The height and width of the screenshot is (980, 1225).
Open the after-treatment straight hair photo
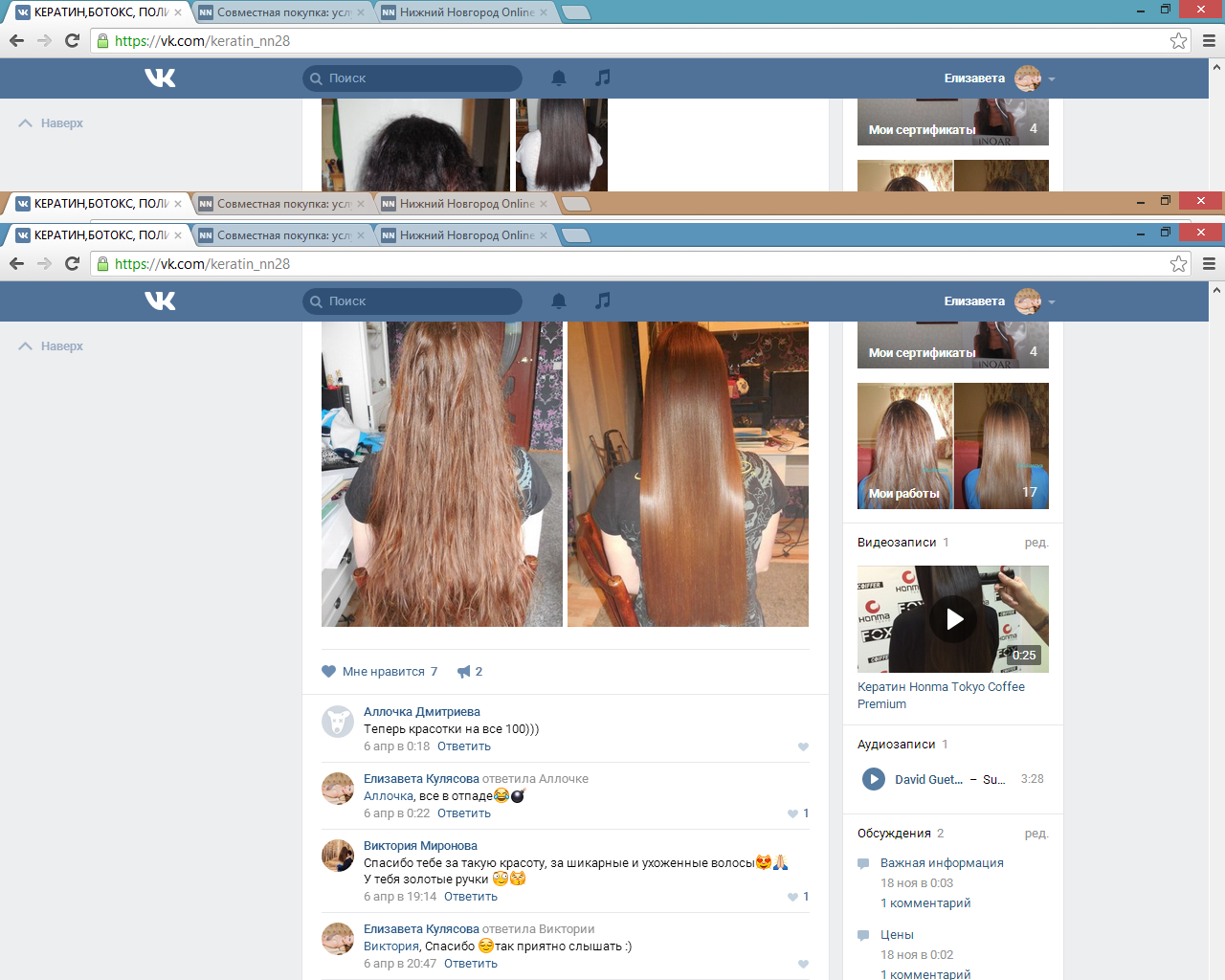[688, 475]
